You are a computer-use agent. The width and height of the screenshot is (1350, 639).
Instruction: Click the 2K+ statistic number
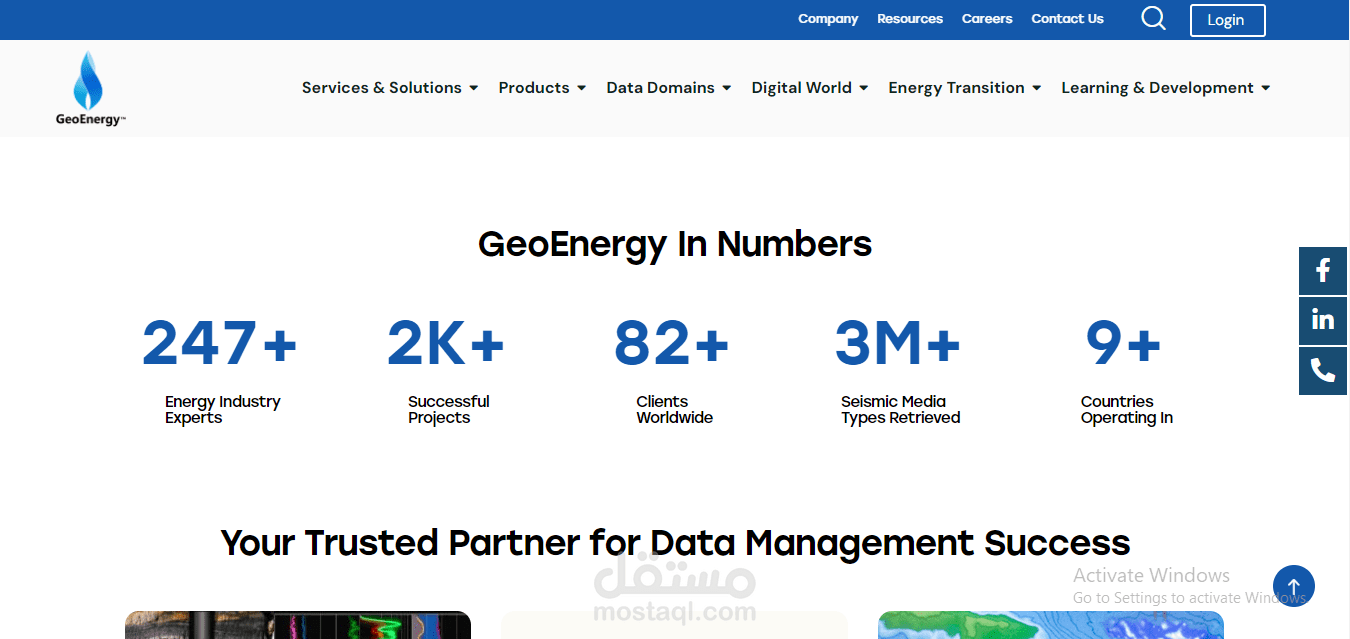tap(446, 343)
